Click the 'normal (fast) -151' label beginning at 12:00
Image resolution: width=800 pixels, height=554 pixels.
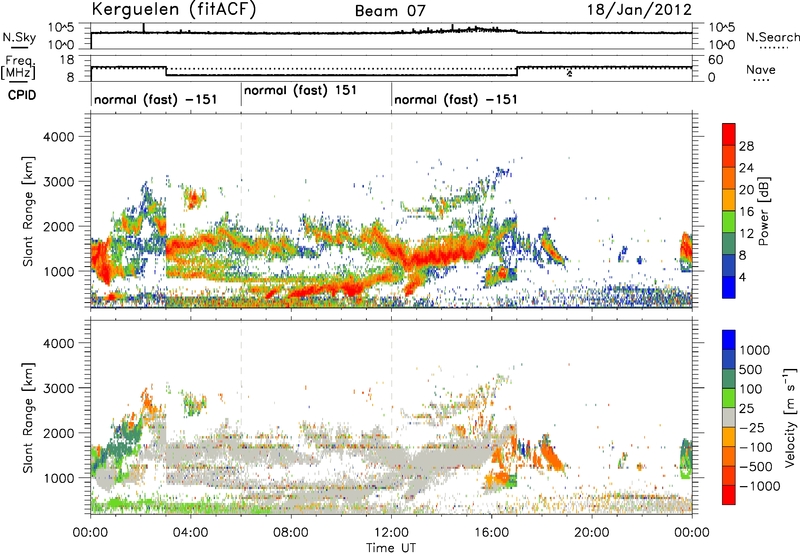pos(456,99)
